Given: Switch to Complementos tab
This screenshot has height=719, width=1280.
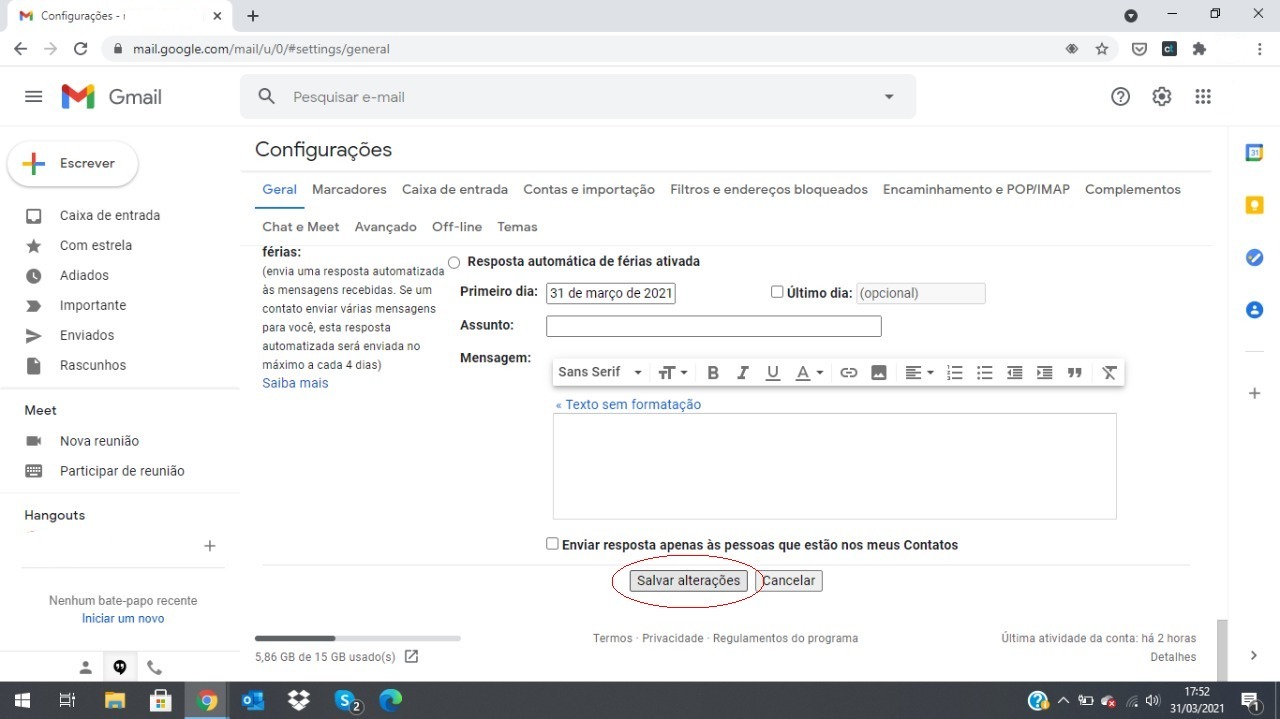Looking at the screenshot, I should click(x=1133, y=189).
